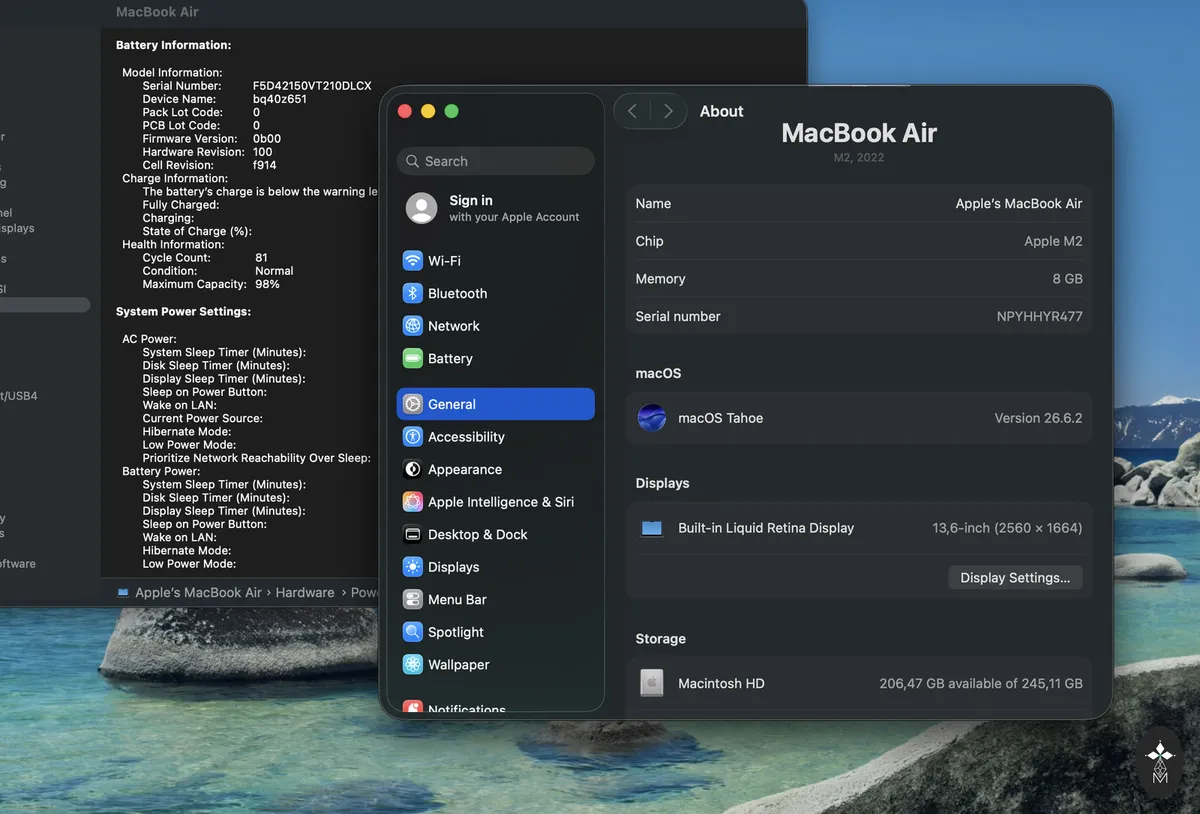Select highlighted sidebar row in System Information
The image size is (1200, 814).
pyautogui.click(x=45, y=305)
